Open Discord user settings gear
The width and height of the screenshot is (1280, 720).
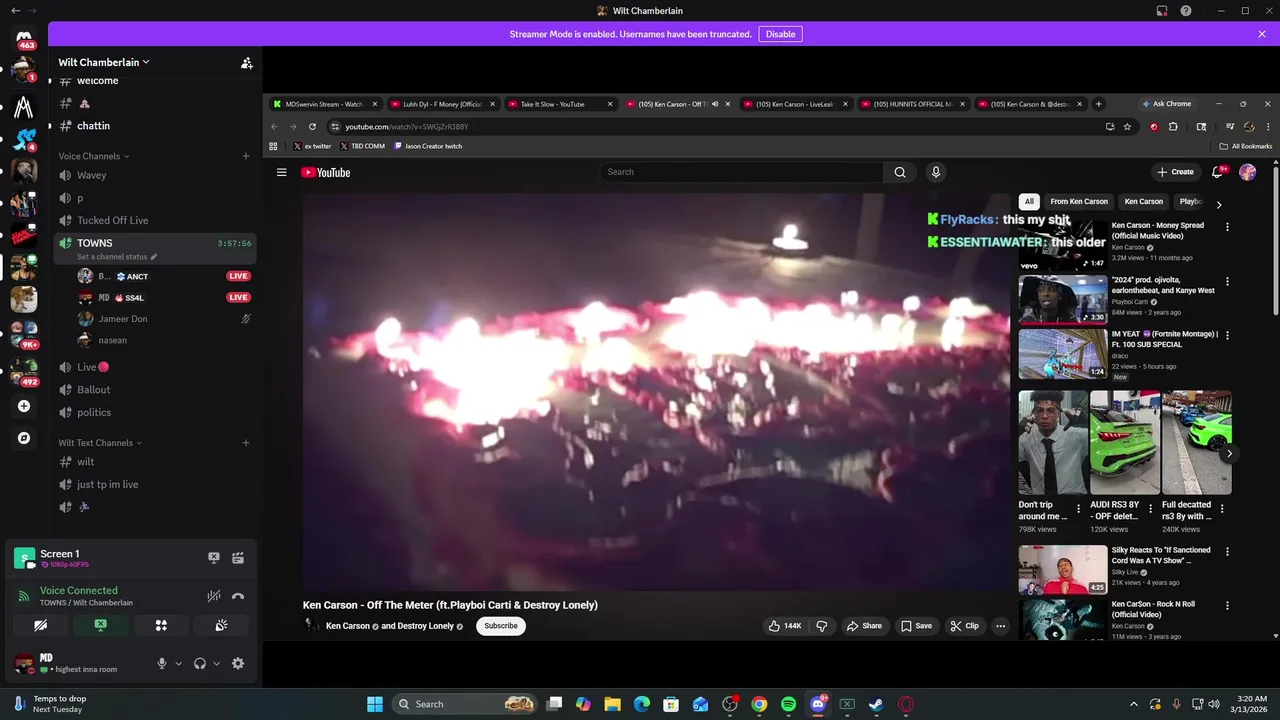pyautogui.click(x=238, y=663)
